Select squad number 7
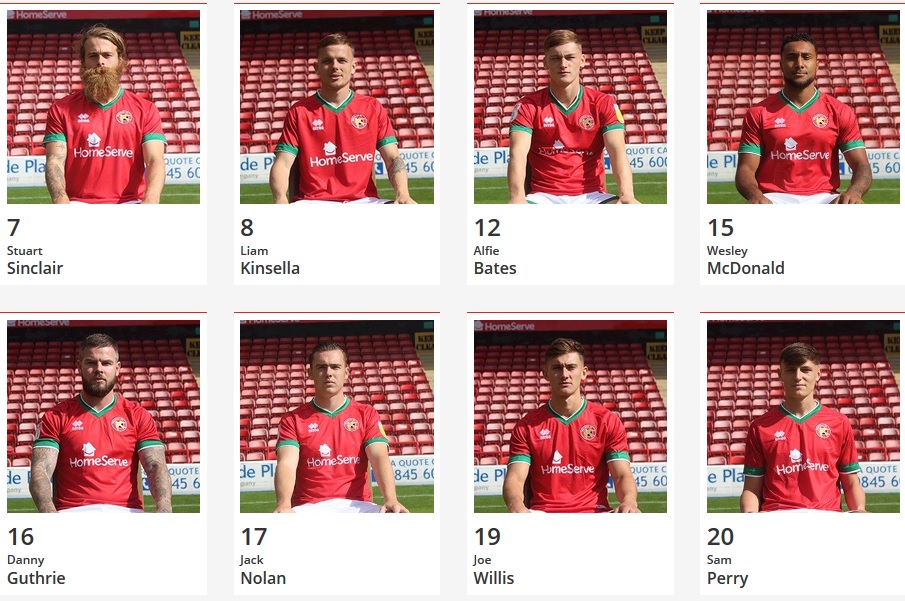Image resolution: width=905 pixels, height=601 pixels. point(14,228)
